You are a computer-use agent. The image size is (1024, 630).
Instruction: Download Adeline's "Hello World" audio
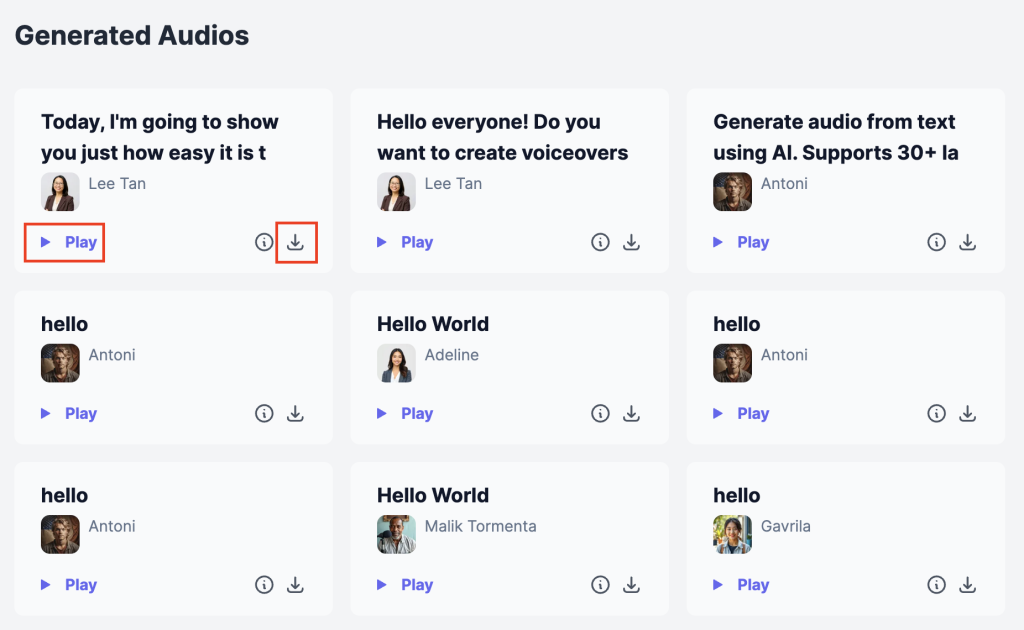[631, 413]
